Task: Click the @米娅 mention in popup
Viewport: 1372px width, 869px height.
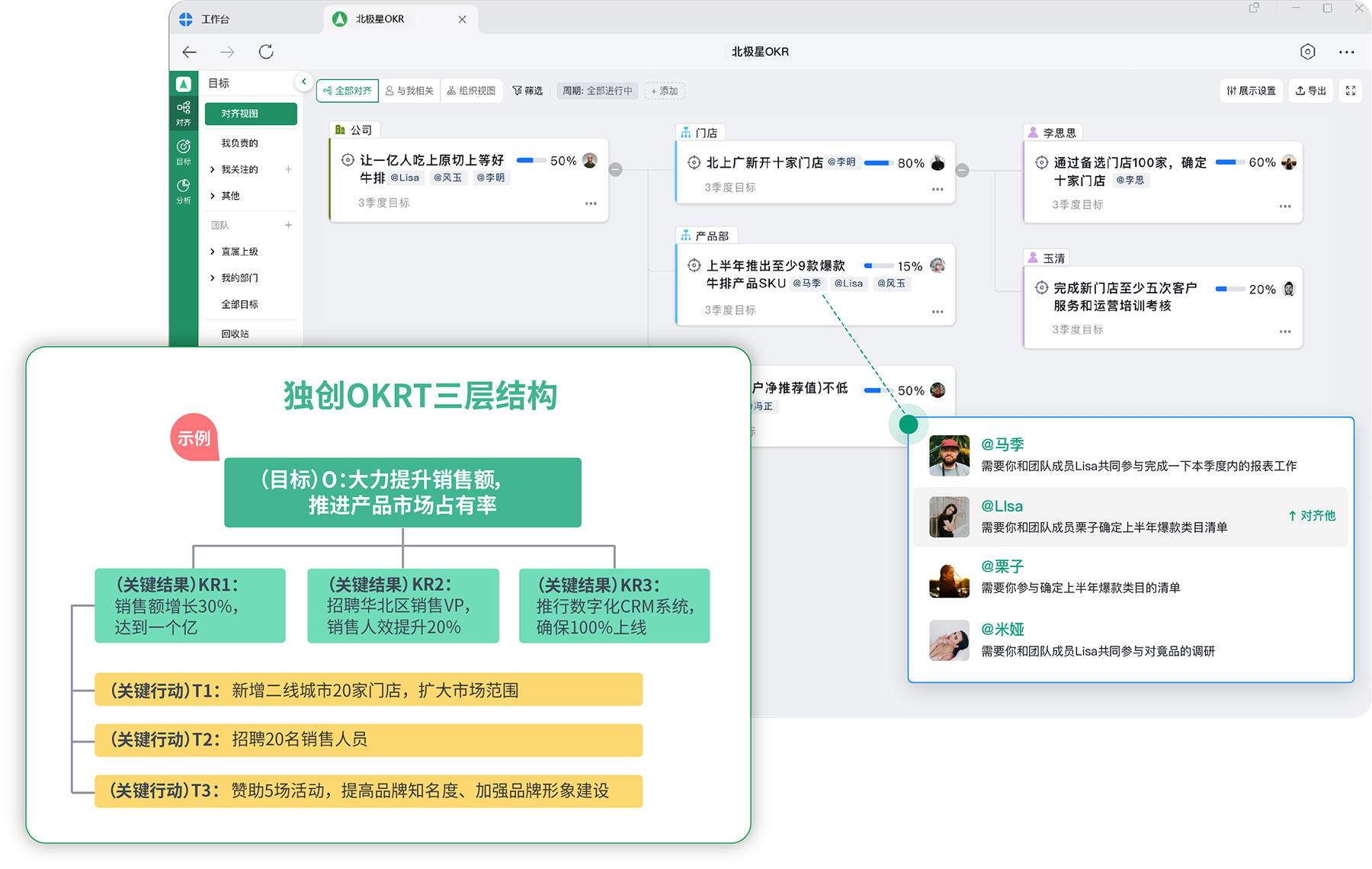Action: 1002,630
